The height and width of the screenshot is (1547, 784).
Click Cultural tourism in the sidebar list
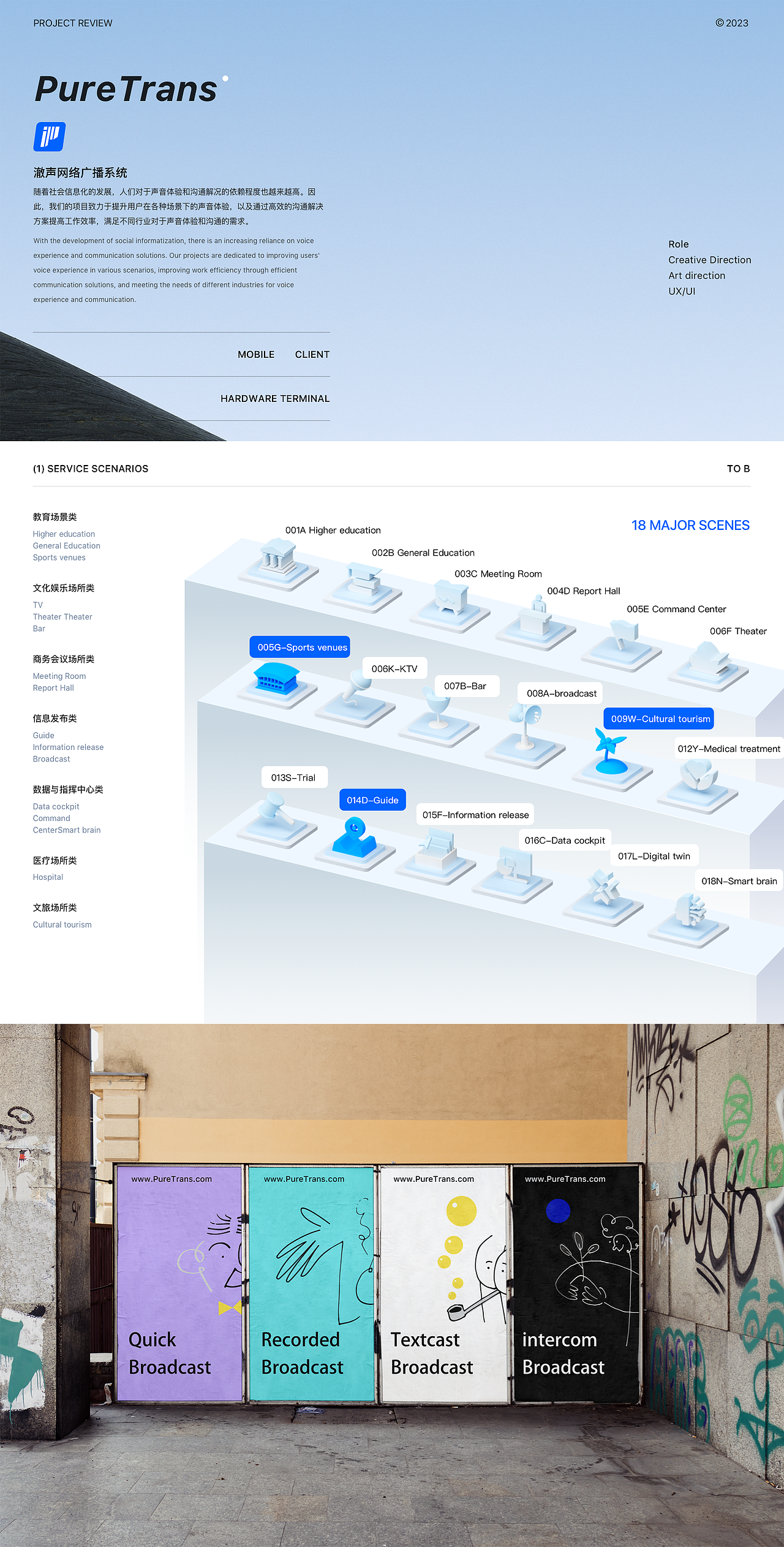(62, 925)
